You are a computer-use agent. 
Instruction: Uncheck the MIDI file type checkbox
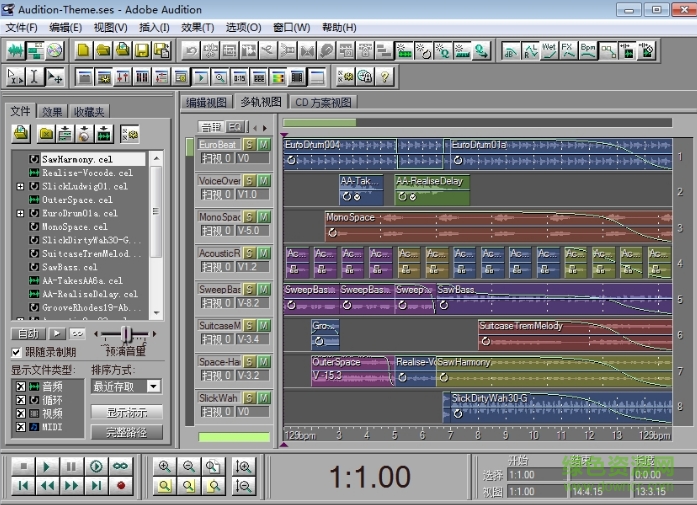click(x=20, y=427)
